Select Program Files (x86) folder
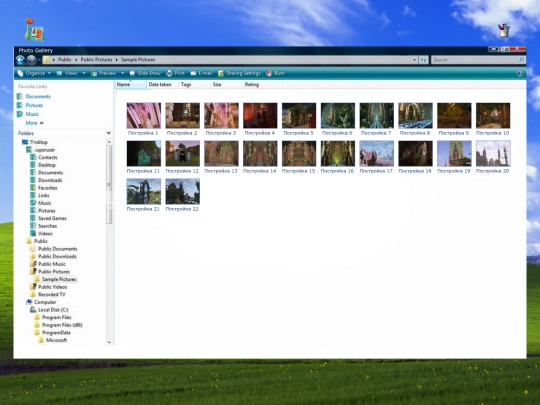This screenshot has height=405, width=540. [59, 325]
